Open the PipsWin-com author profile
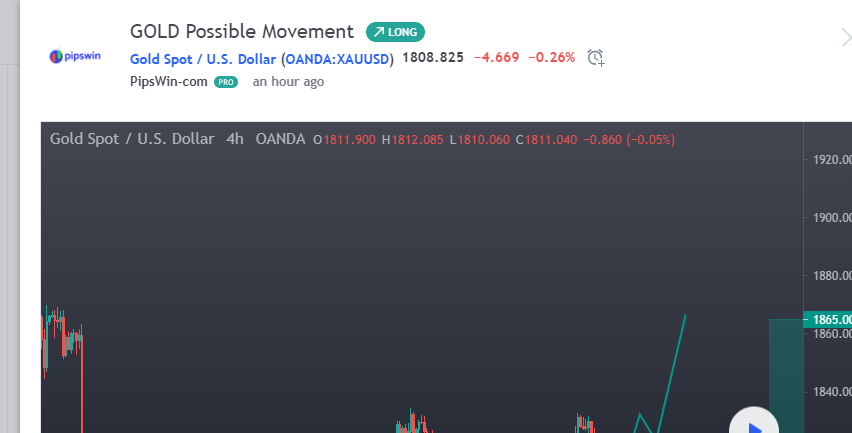 (x=169, y=82)
